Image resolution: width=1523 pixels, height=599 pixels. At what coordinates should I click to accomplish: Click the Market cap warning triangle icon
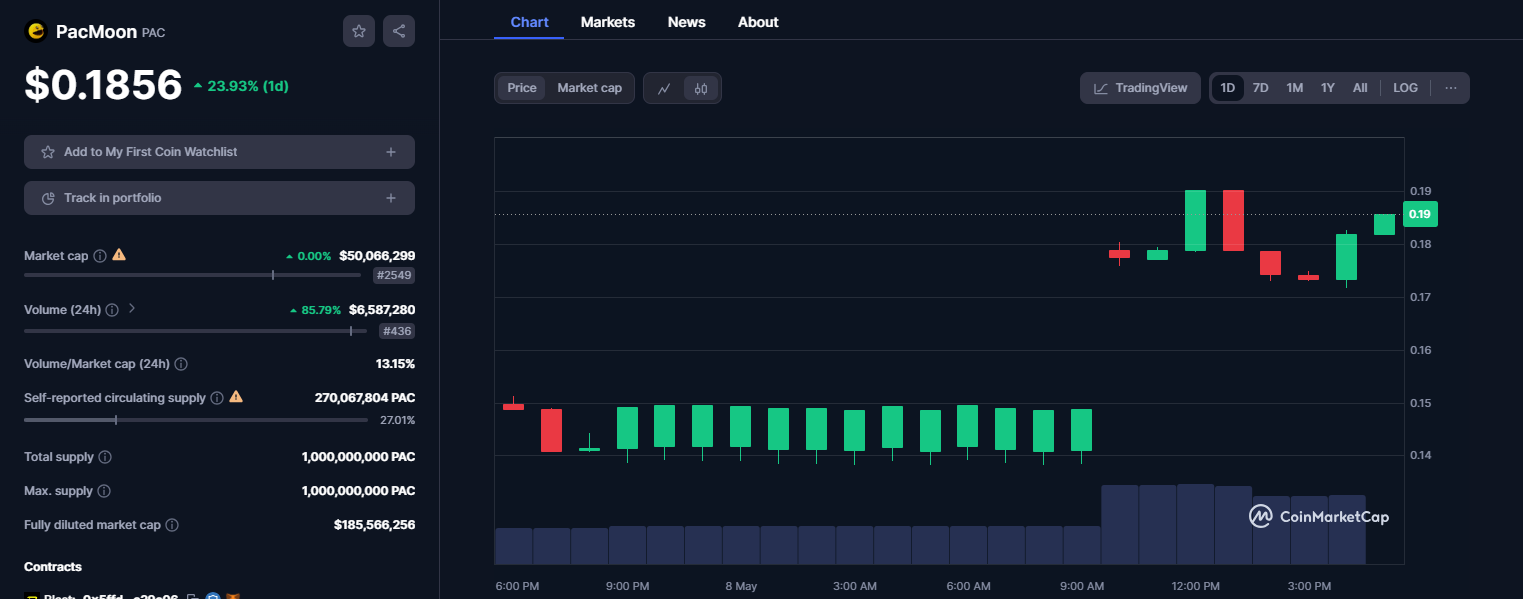pyautogui.click(x=118, y=255)
